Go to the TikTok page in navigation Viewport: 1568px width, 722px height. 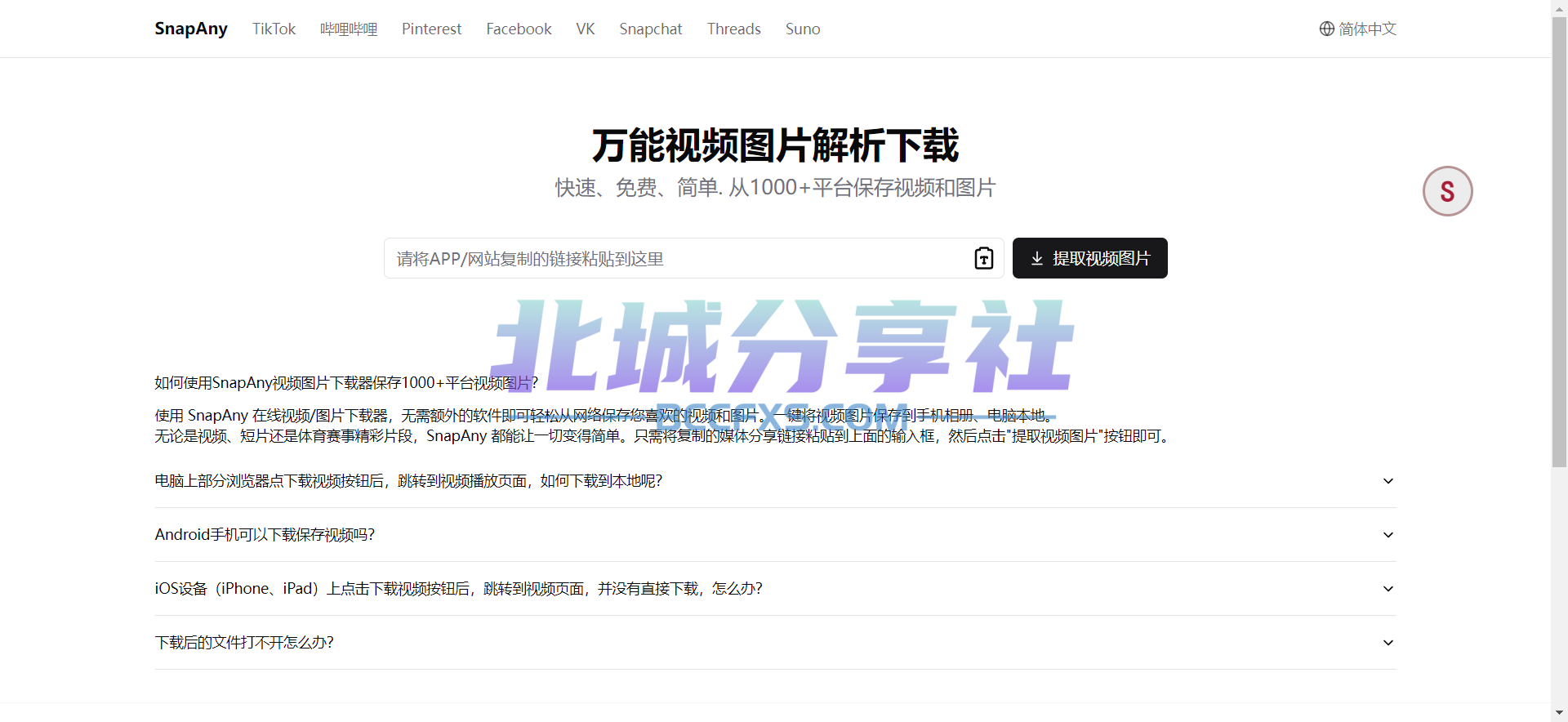[274, 29]
